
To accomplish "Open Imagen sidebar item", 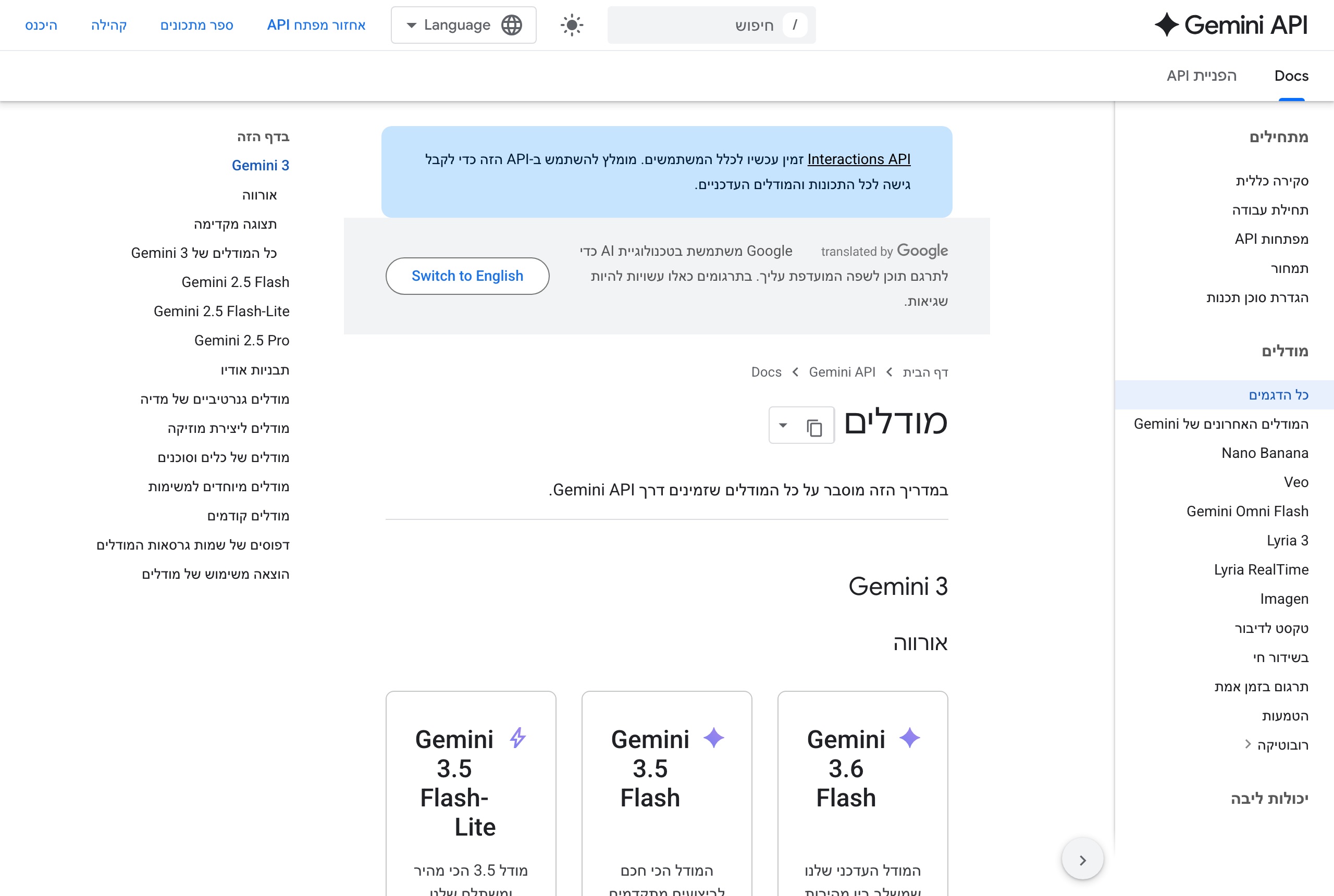I will 1283,599.
